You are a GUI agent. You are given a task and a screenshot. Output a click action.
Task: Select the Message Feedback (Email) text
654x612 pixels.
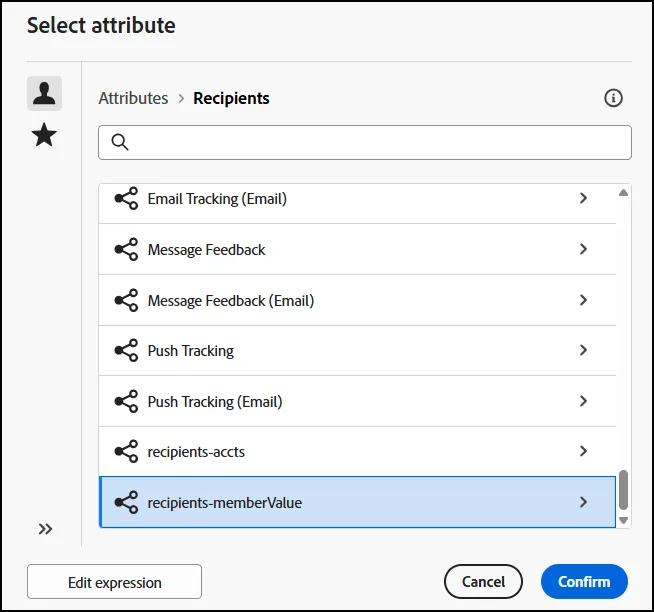click(231, 301)
